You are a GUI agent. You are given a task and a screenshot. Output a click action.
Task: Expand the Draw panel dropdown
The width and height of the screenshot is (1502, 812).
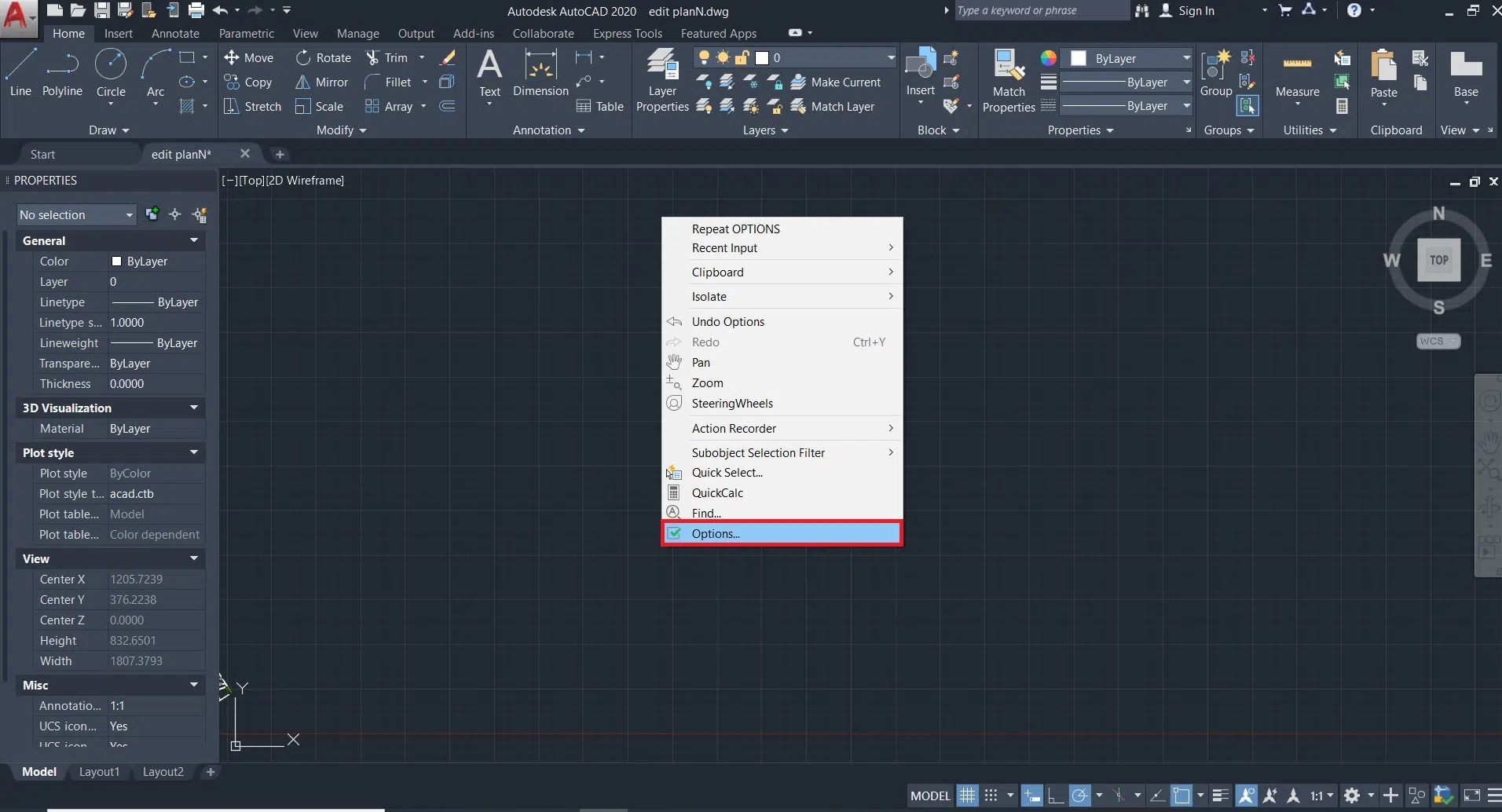(108, 130)
